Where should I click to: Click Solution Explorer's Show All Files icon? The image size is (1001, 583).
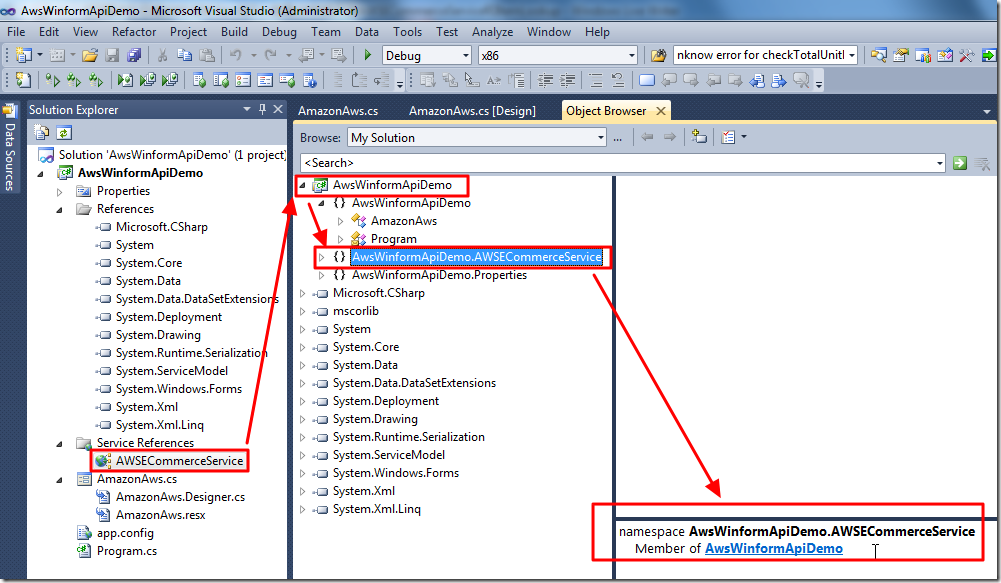[x=41, y=133]
